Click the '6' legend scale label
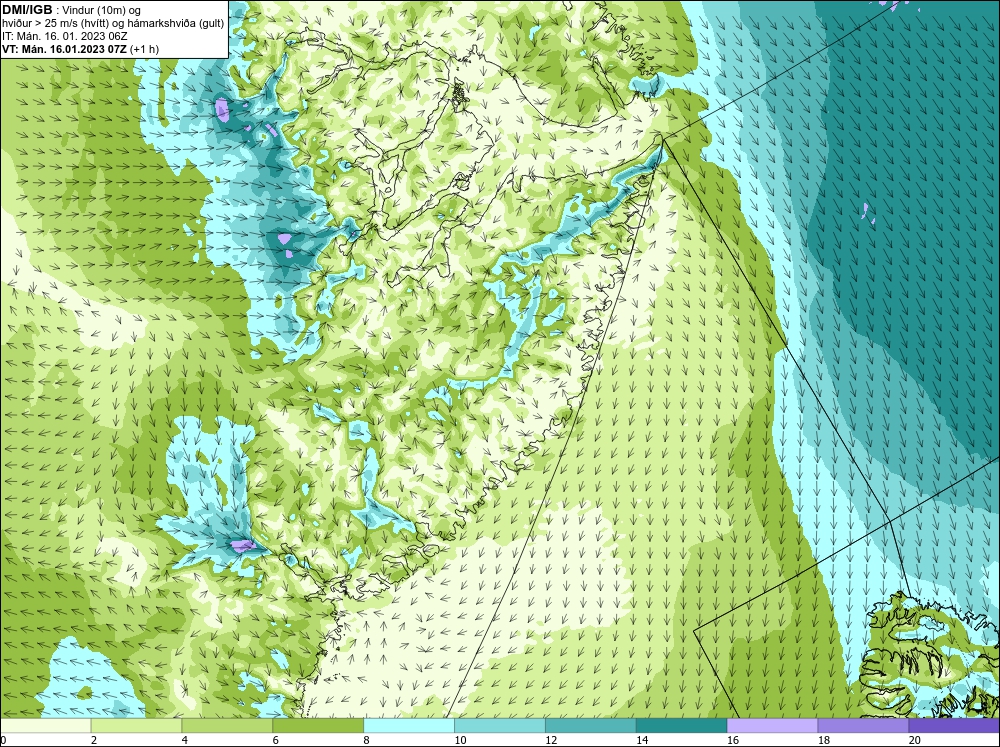 pos(276,740)
